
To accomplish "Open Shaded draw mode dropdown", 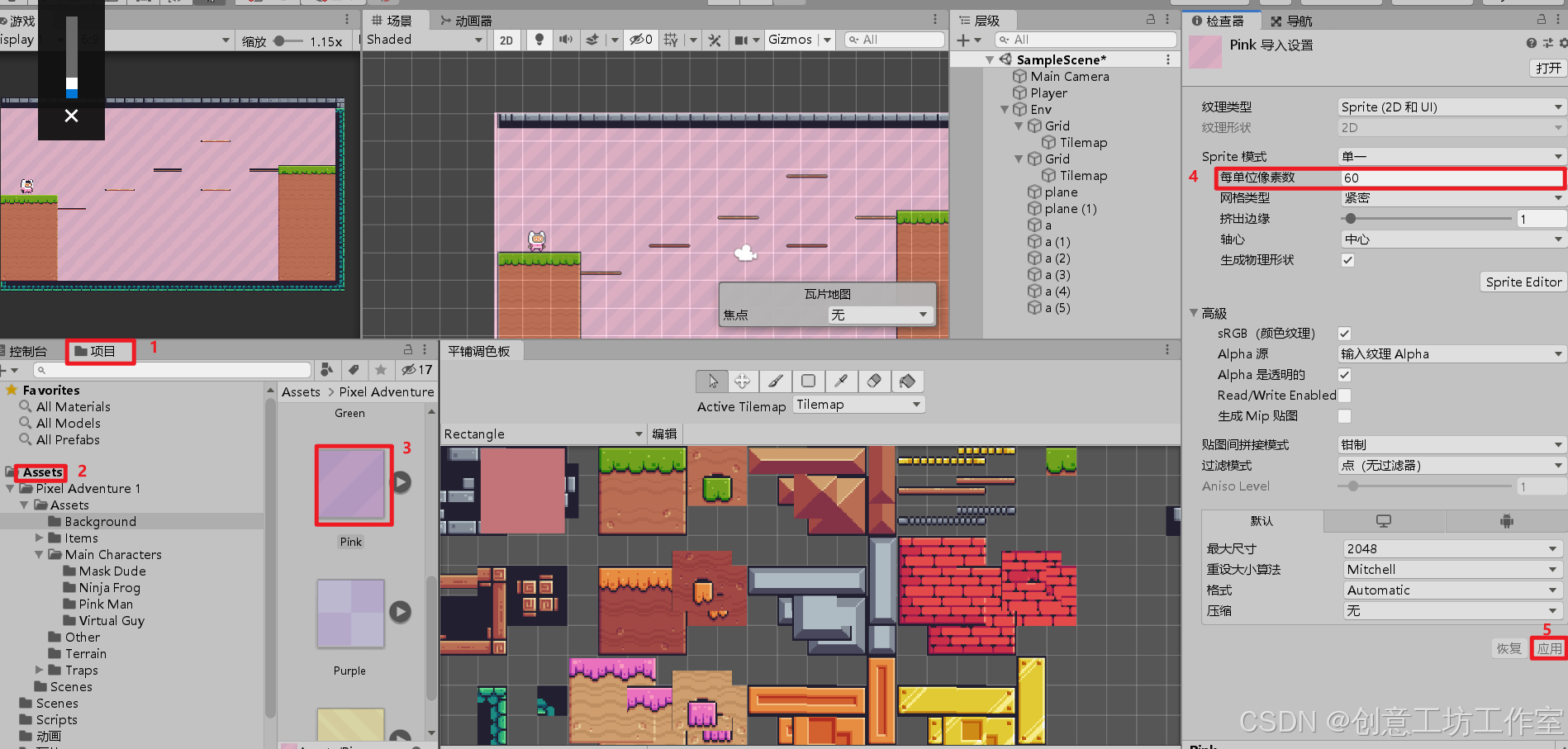I will tap(425, 40).
